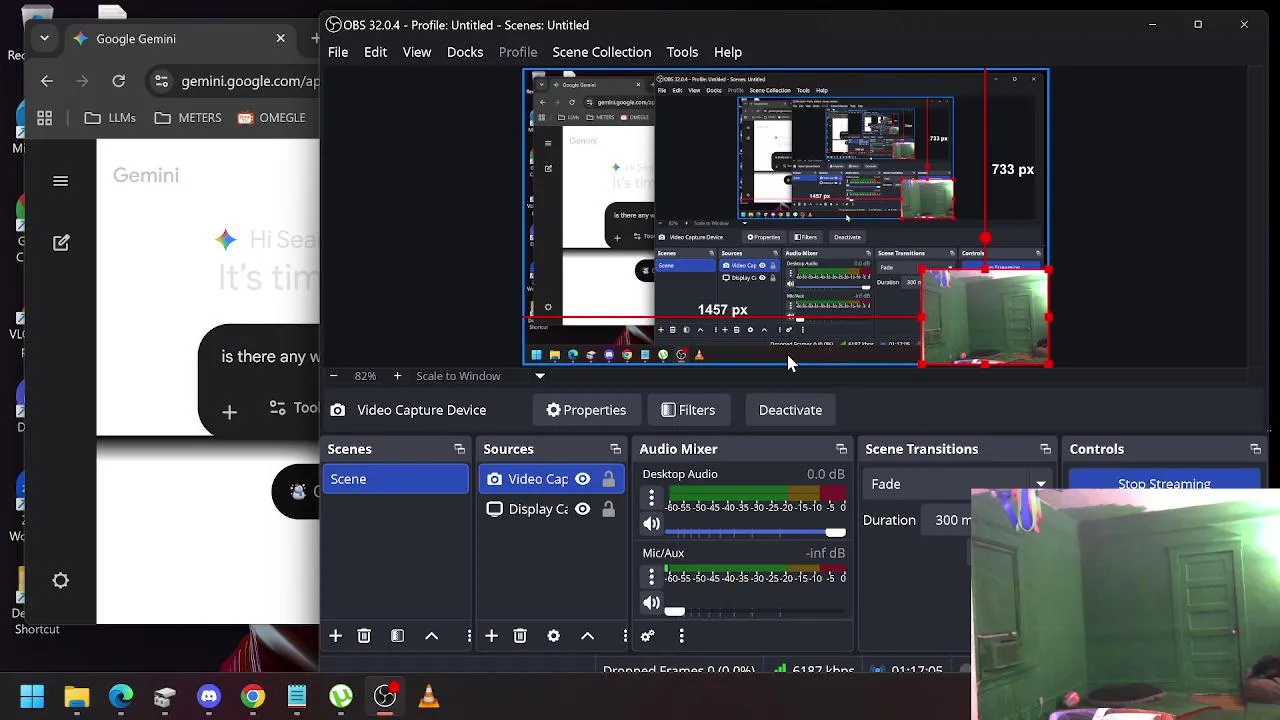Open Scenes toolbar overflow menu

tap(469, 636)
